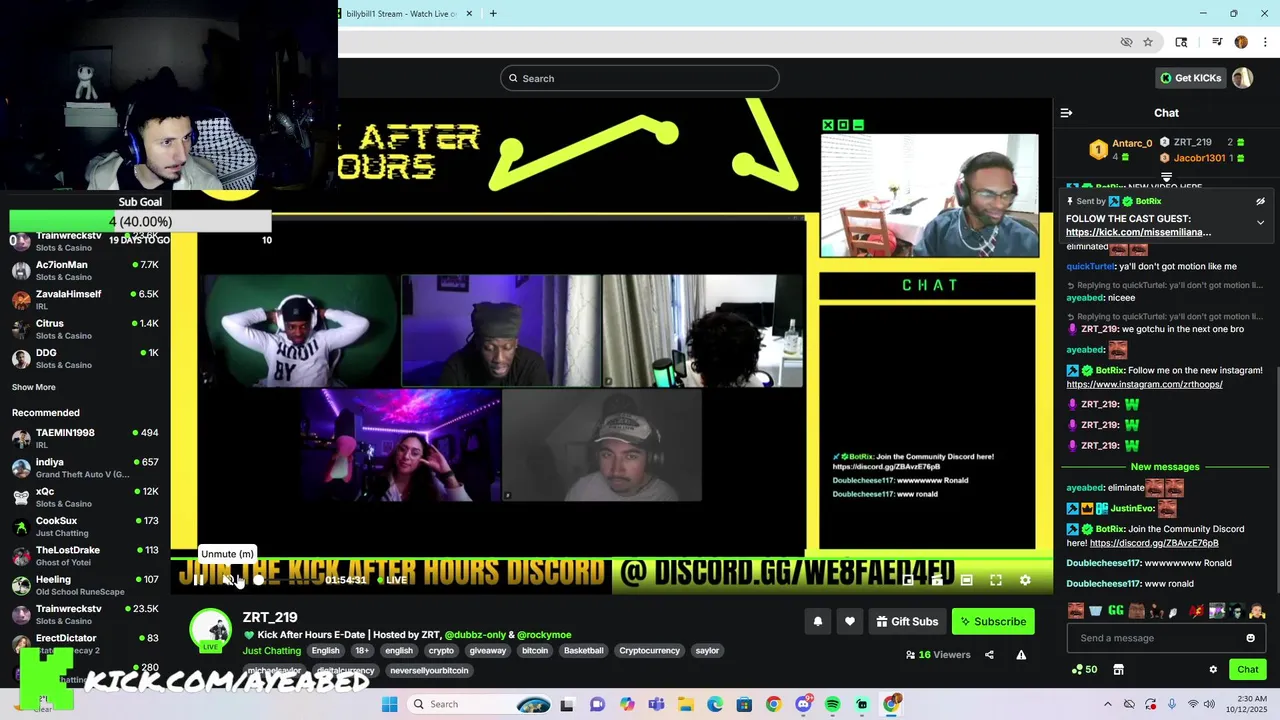Open video player settings gear
Viewport: 1280px width, 720px height.
coord(1025,580)
